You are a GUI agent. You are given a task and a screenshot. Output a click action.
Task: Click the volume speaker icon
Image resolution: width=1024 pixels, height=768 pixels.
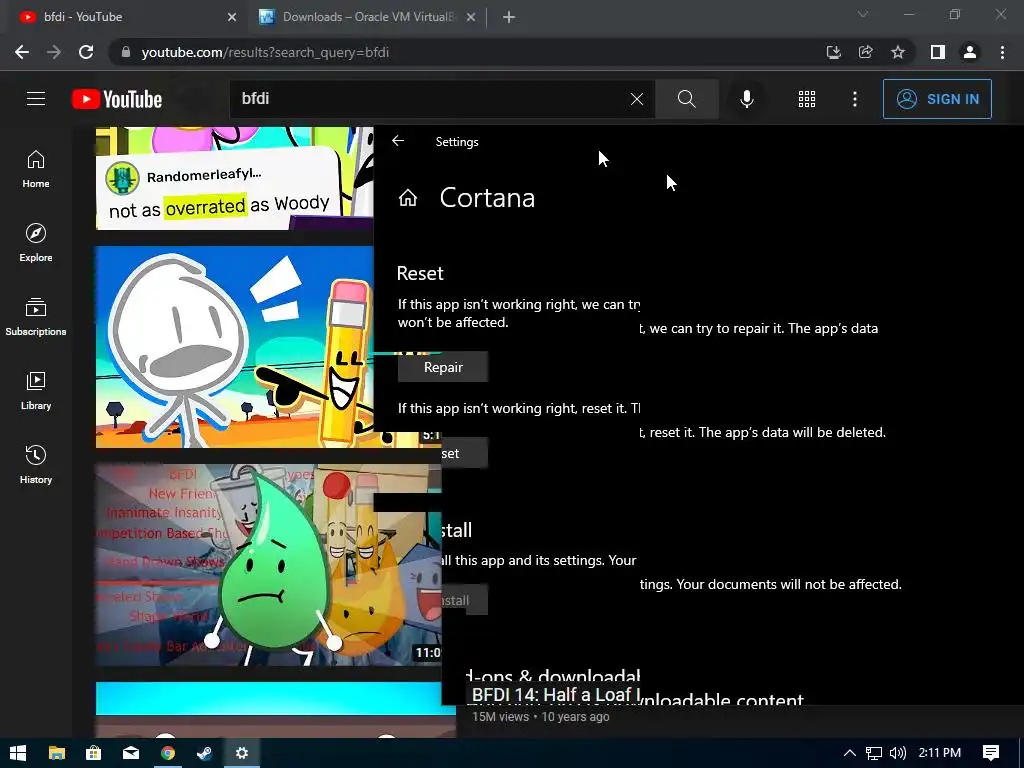[898, 753]
